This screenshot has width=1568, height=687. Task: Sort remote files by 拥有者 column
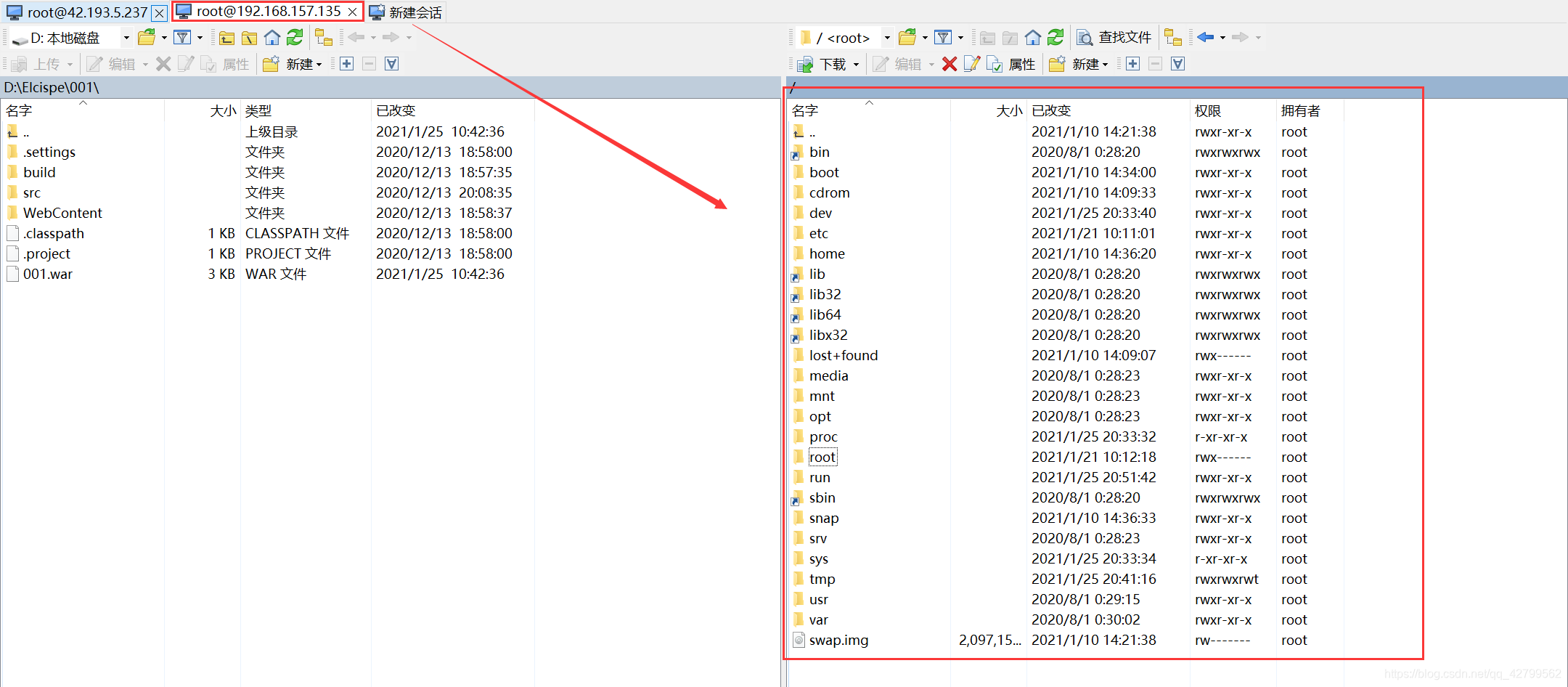(1300, 111)
